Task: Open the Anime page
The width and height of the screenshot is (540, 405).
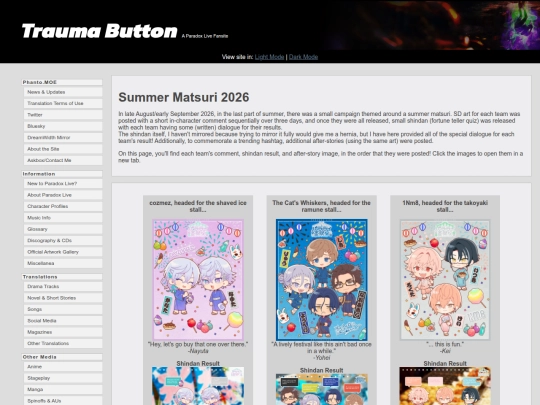Action: (x=63, y=367)
